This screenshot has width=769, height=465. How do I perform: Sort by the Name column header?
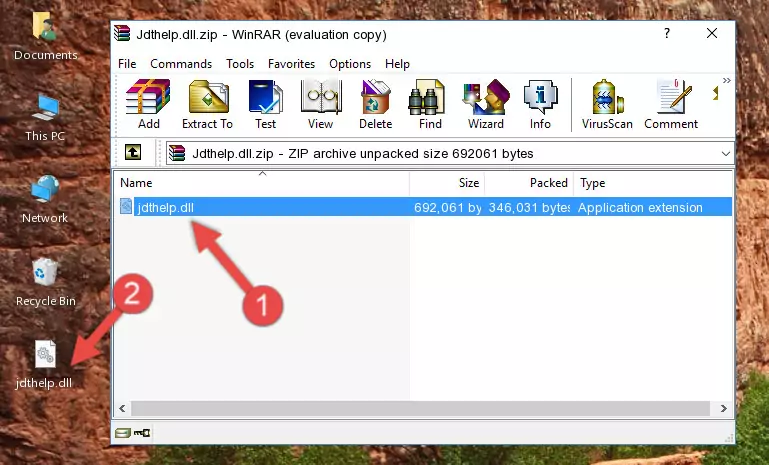(x=262, y=183)
